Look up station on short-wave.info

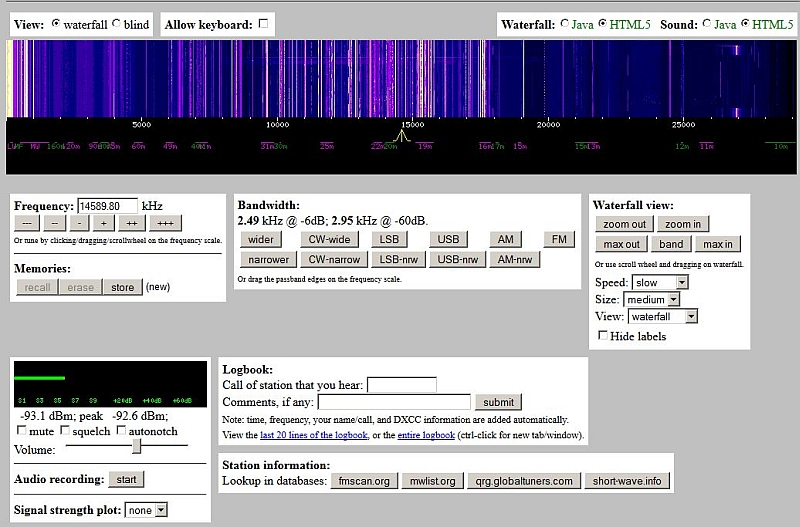(626, 481)
